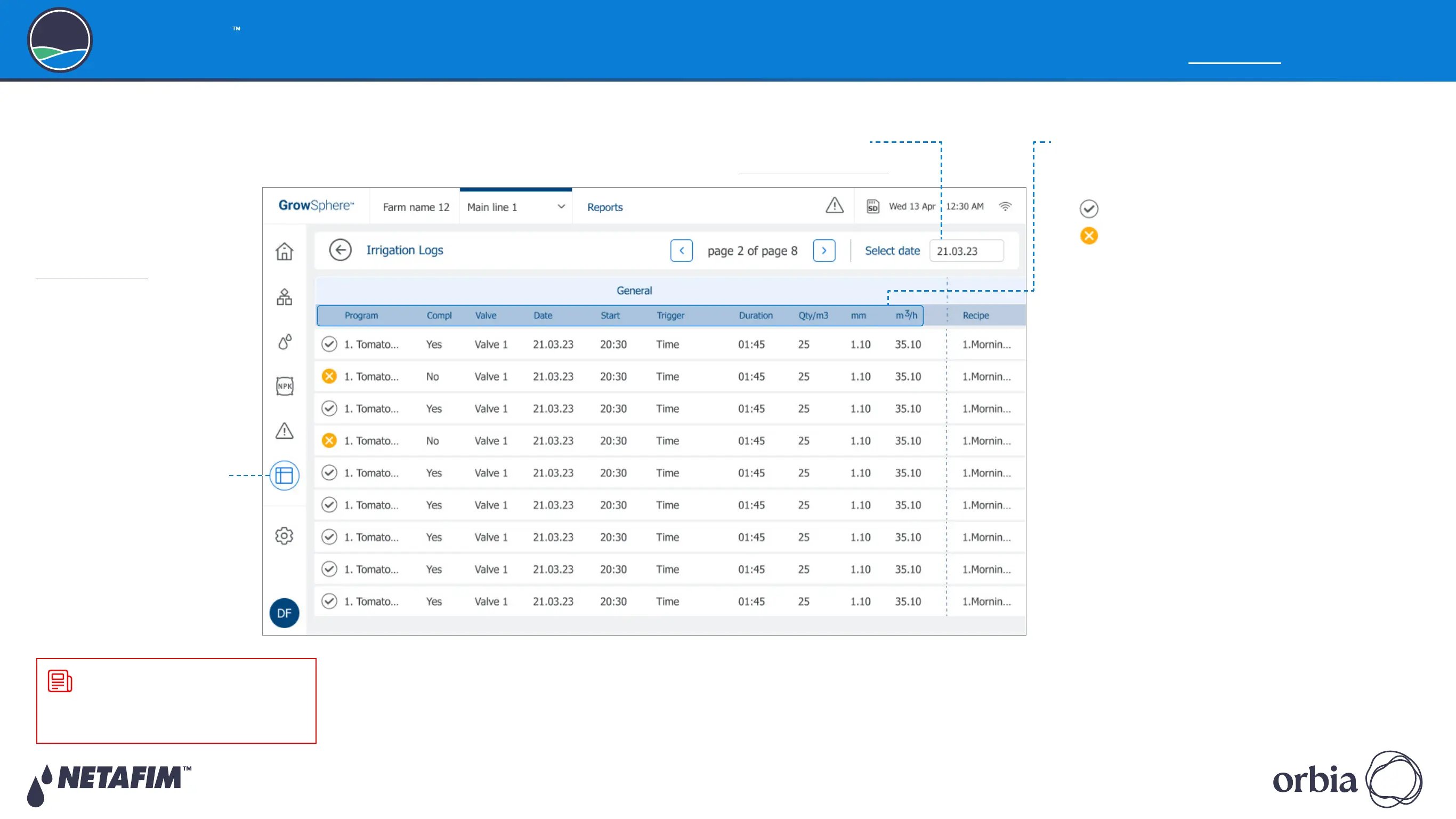
Task: Click the Qty/m3 column header
Action: (813, 316)
